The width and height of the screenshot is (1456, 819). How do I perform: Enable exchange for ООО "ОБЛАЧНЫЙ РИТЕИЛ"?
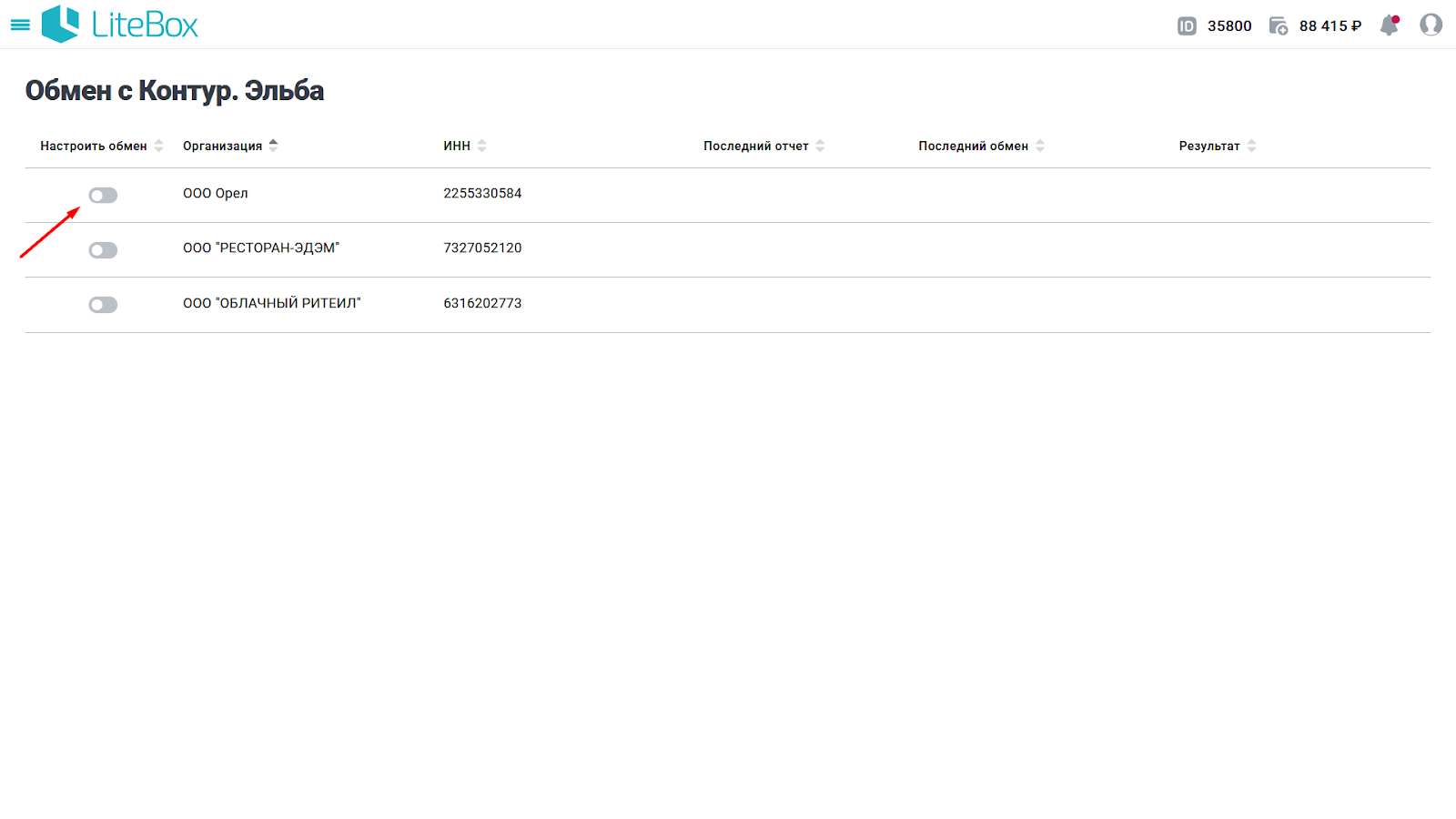(103, 305)
